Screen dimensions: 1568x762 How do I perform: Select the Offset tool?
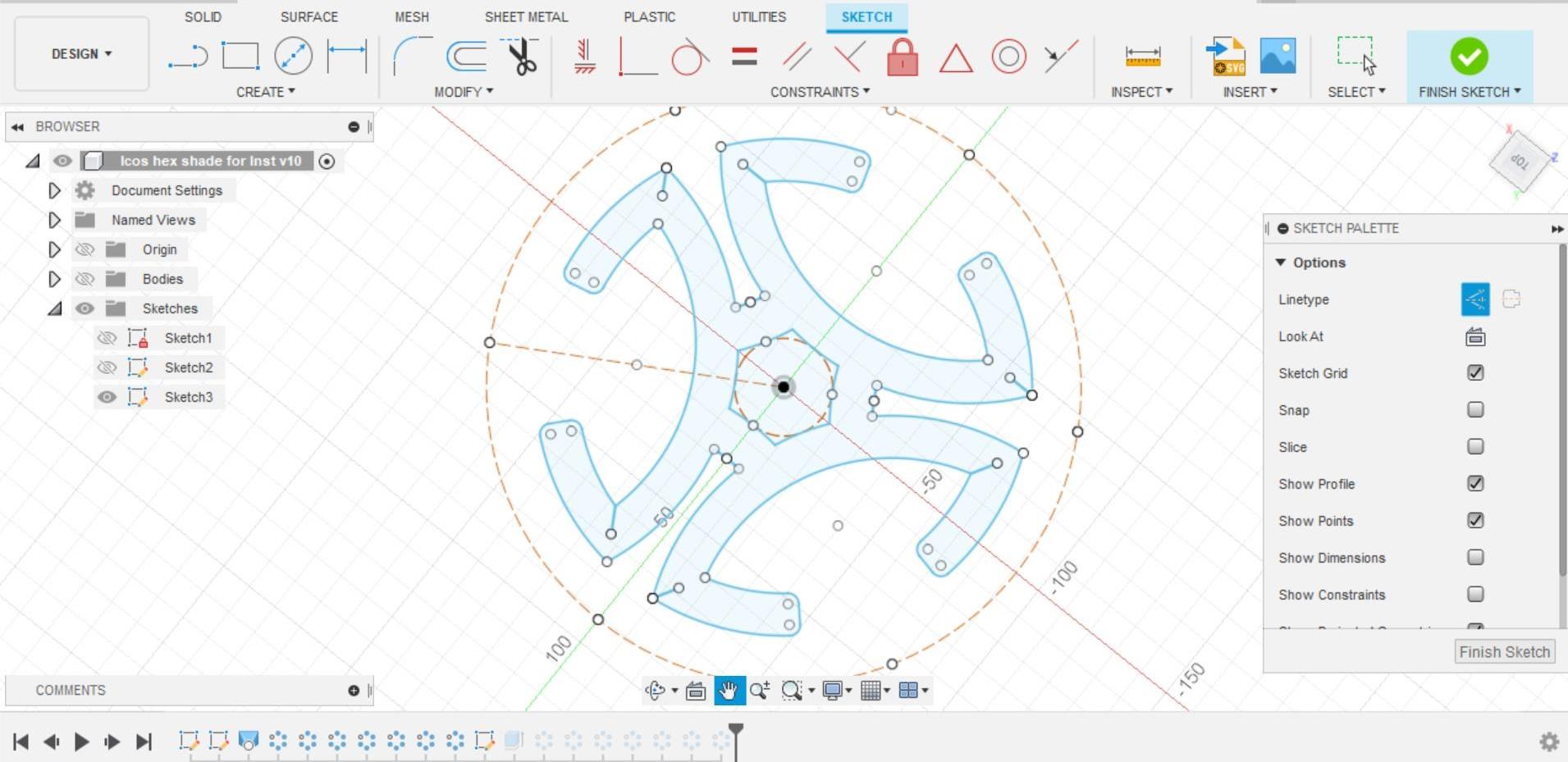click(466, 57)
